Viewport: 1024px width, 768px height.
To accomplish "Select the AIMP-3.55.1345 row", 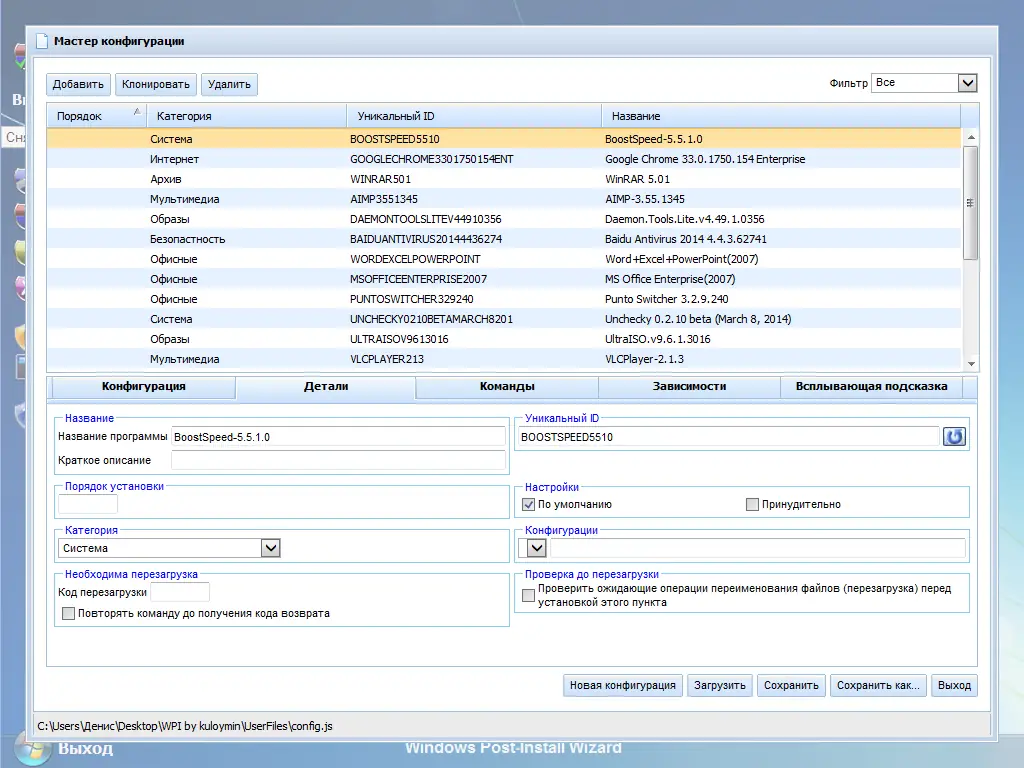I will pos(504,199).
